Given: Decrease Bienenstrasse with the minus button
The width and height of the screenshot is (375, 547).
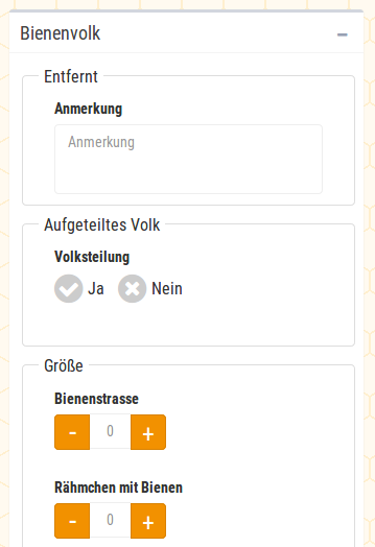Looking at the screenshot, I should [x=72, y=432].
